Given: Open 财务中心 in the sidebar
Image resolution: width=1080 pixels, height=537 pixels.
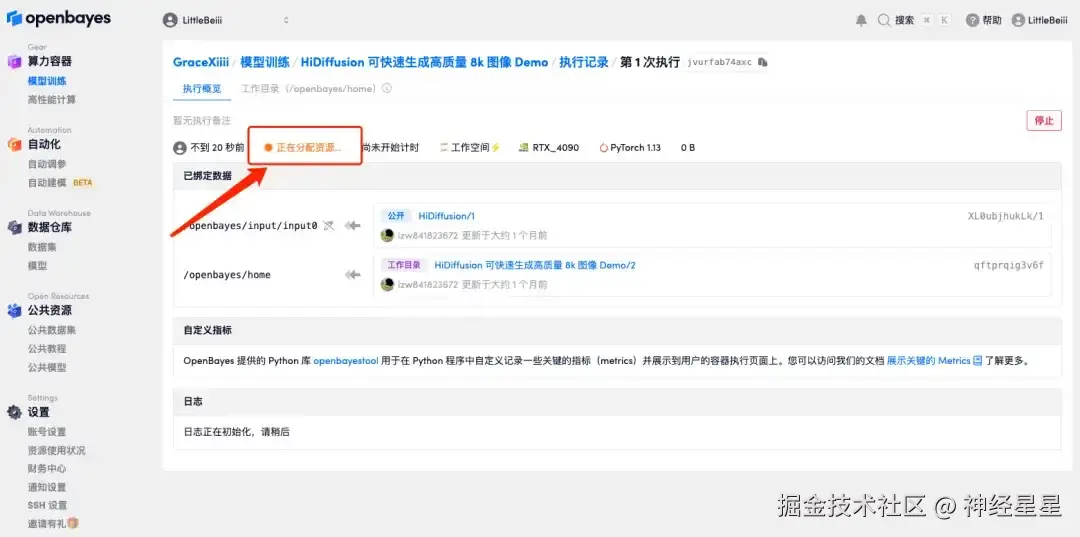Looking at the screenshot, I should click(48, 469).
